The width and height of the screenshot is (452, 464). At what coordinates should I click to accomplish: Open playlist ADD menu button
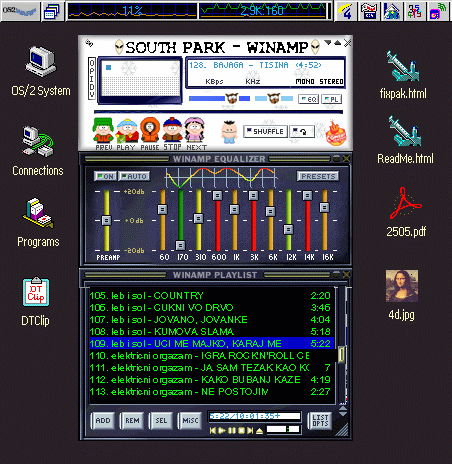point(103,421)
